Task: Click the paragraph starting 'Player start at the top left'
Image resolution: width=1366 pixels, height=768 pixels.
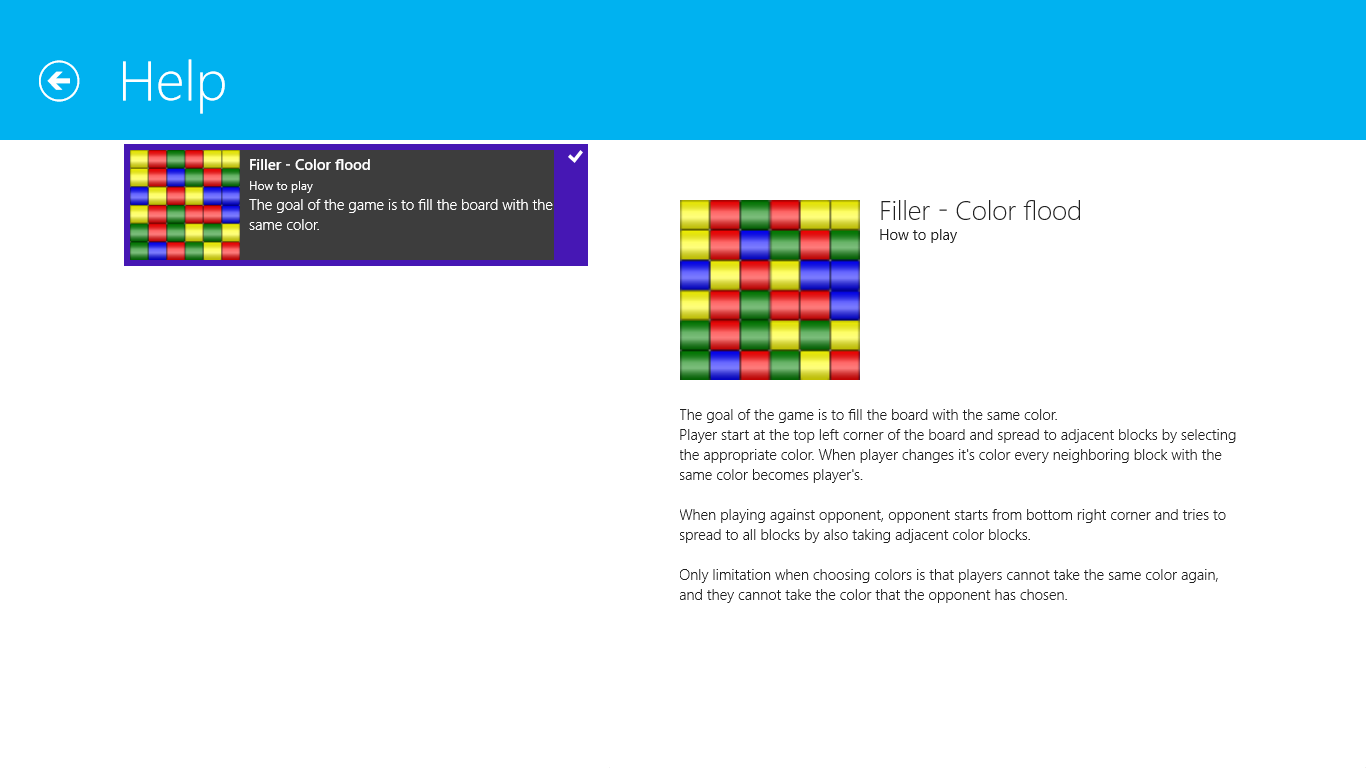Action: pyautogui.click(x=957, y=455)
